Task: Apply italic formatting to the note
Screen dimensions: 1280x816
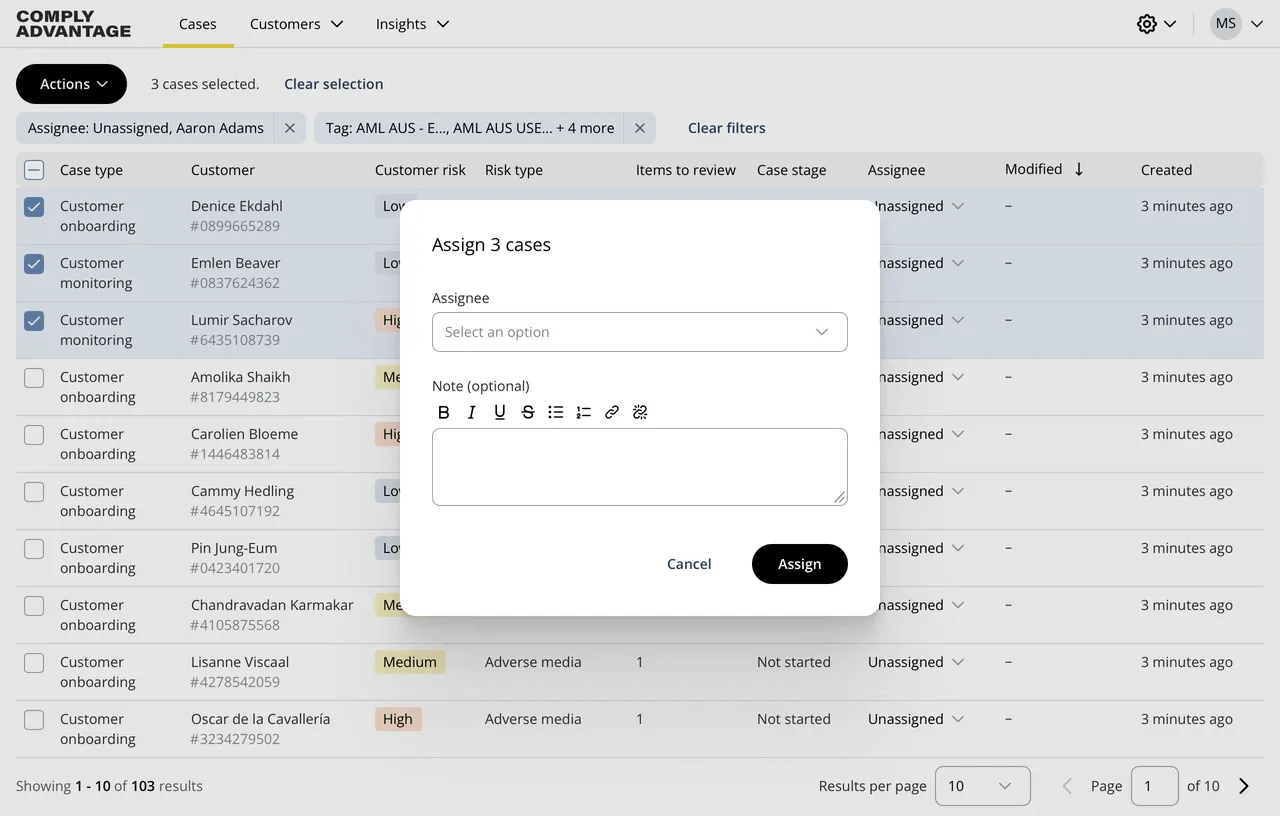Action: (x=471, y=411)
